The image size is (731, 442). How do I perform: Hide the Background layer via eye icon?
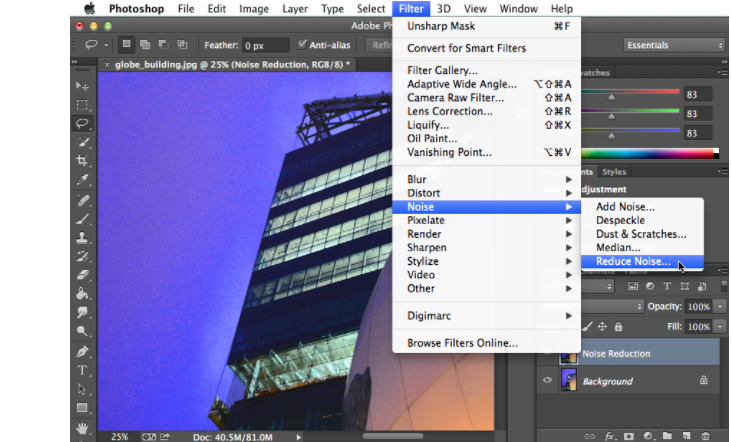(x=546, y=380)
